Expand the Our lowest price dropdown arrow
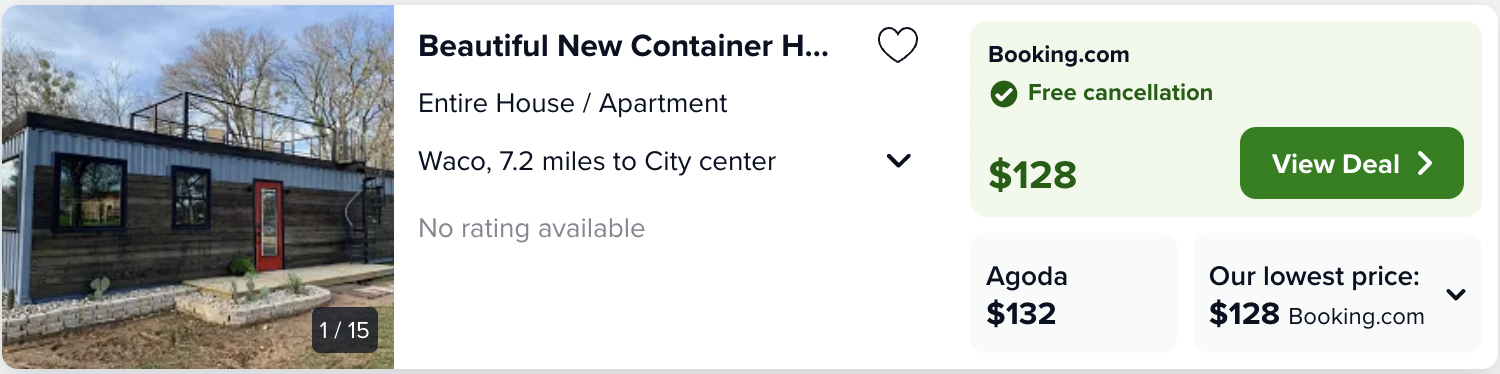The image size is (1500, 374). coord(1456,294)
